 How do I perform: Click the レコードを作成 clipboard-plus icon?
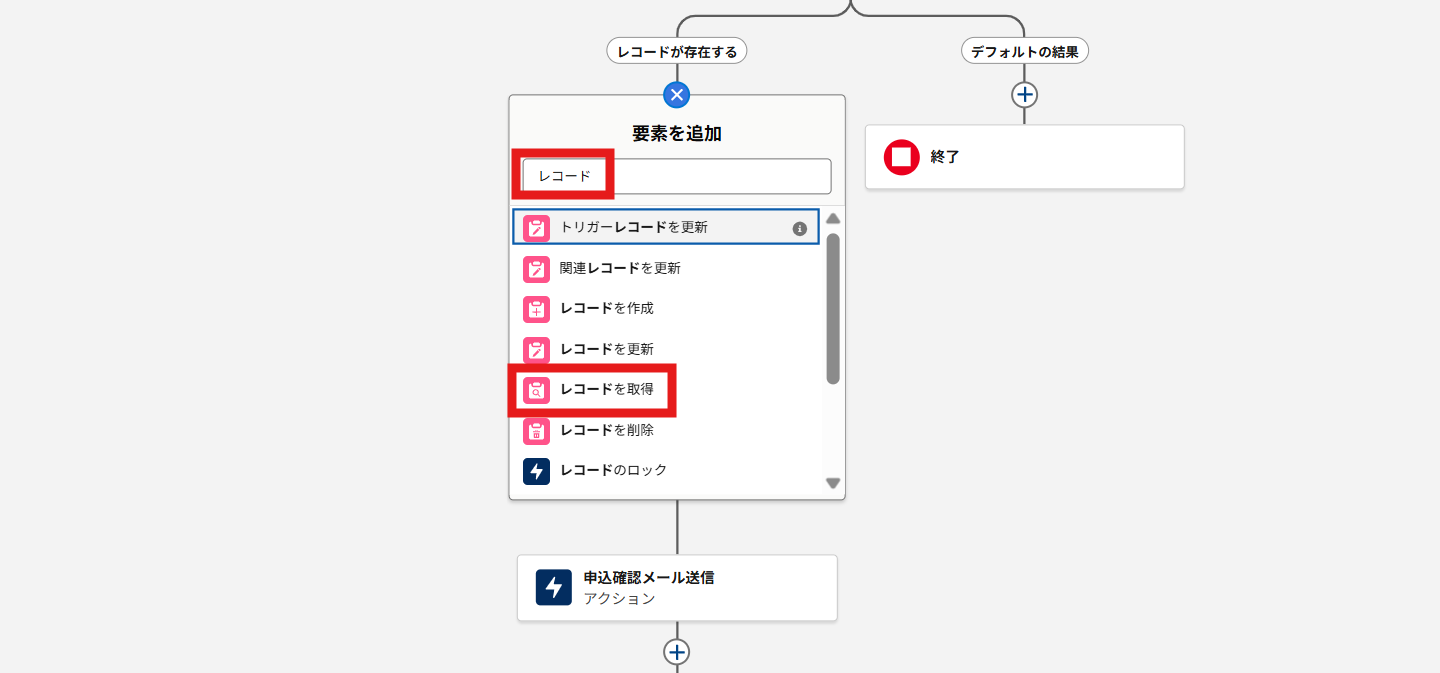[x=537, y=309]
